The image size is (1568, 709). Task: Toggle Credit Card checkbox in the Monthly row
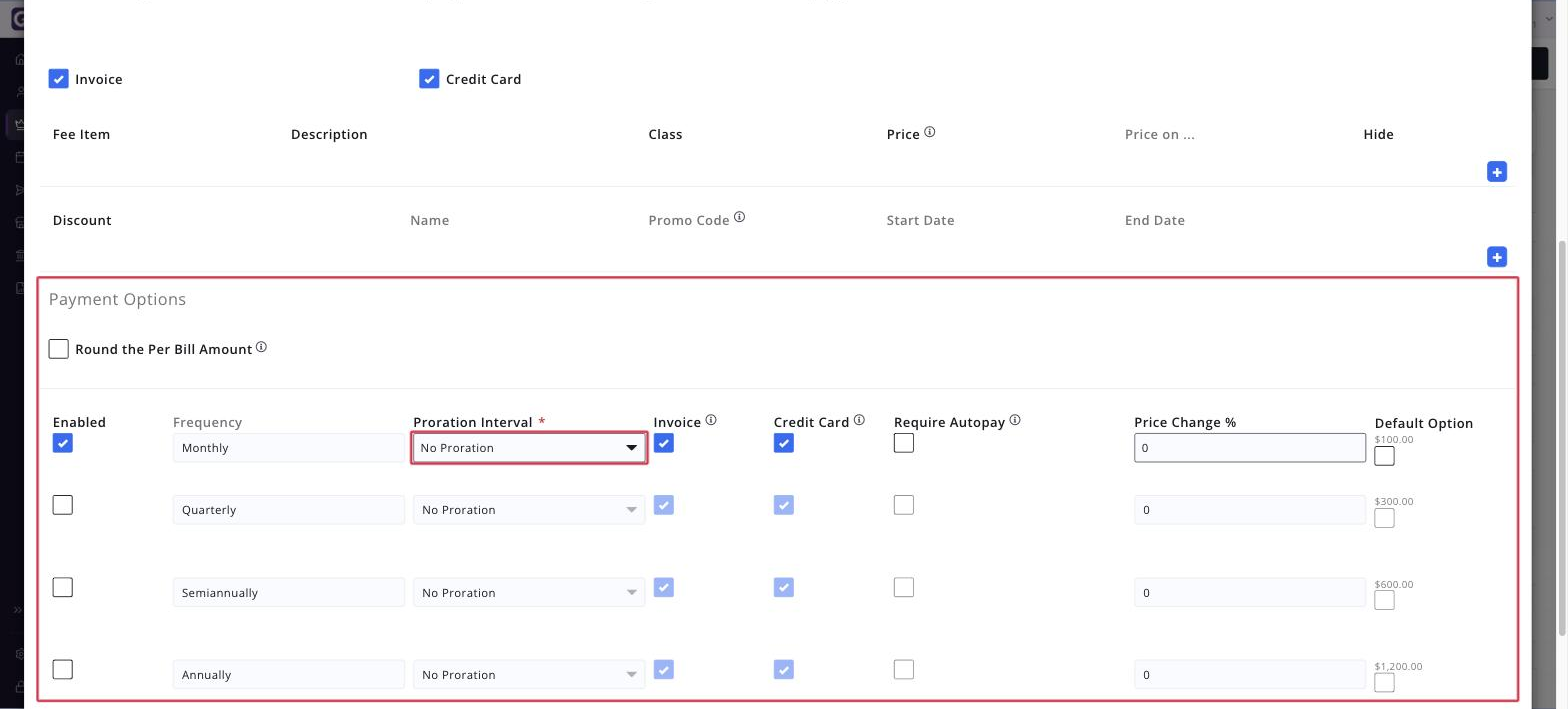(x=784, y=442)
